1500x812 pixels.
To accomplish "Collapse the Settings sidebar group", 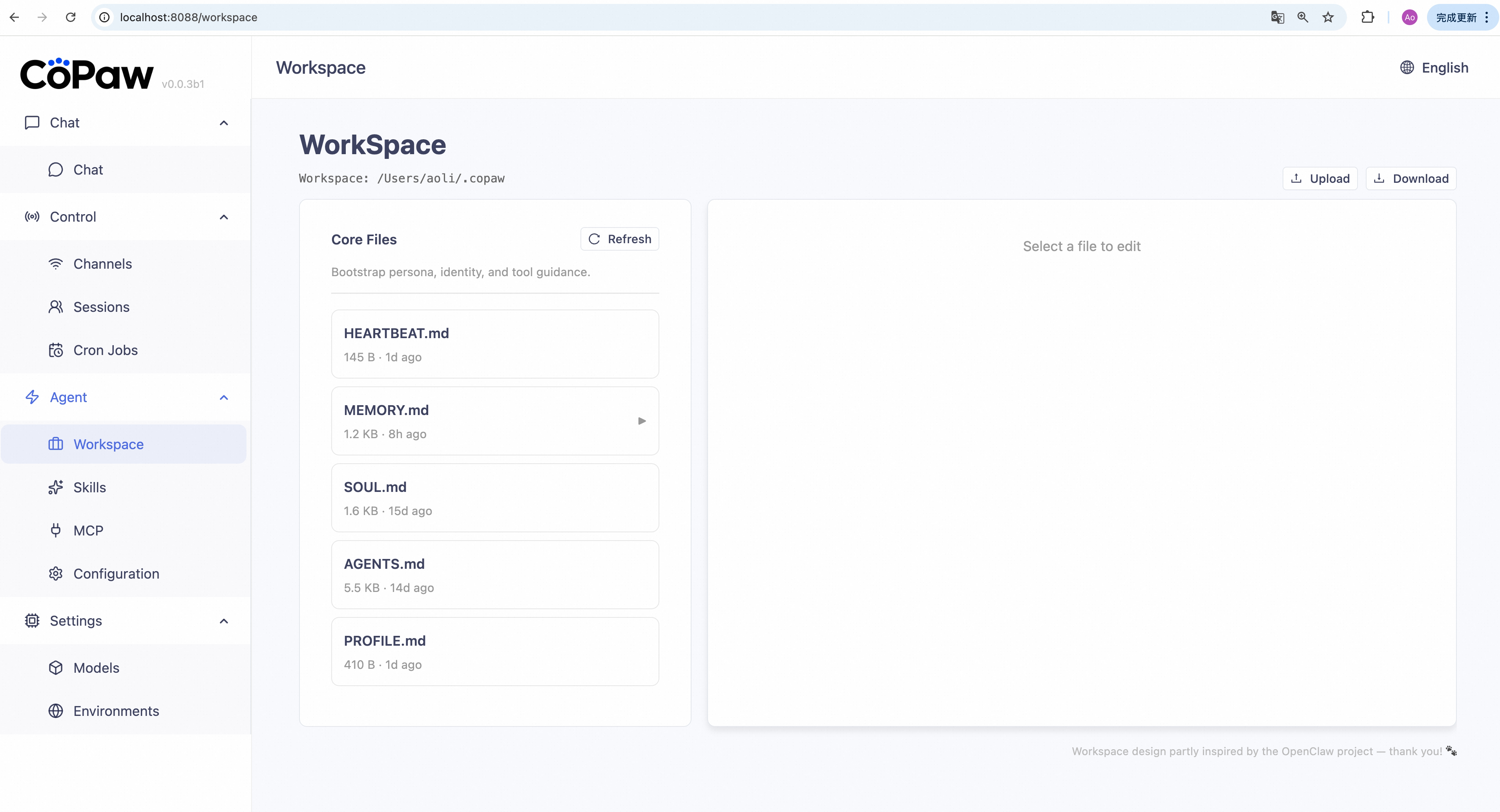I will pos(224,621).
